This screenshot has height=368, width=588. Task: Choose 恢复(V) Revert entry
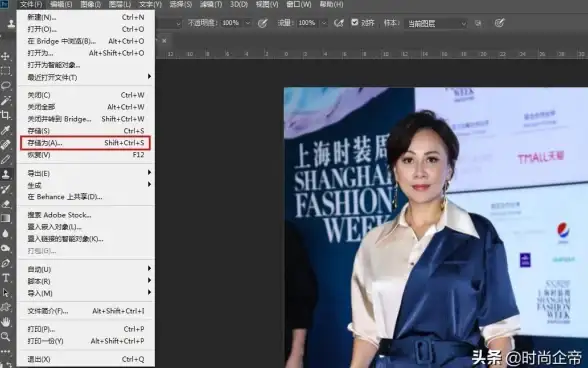(86, 155)
